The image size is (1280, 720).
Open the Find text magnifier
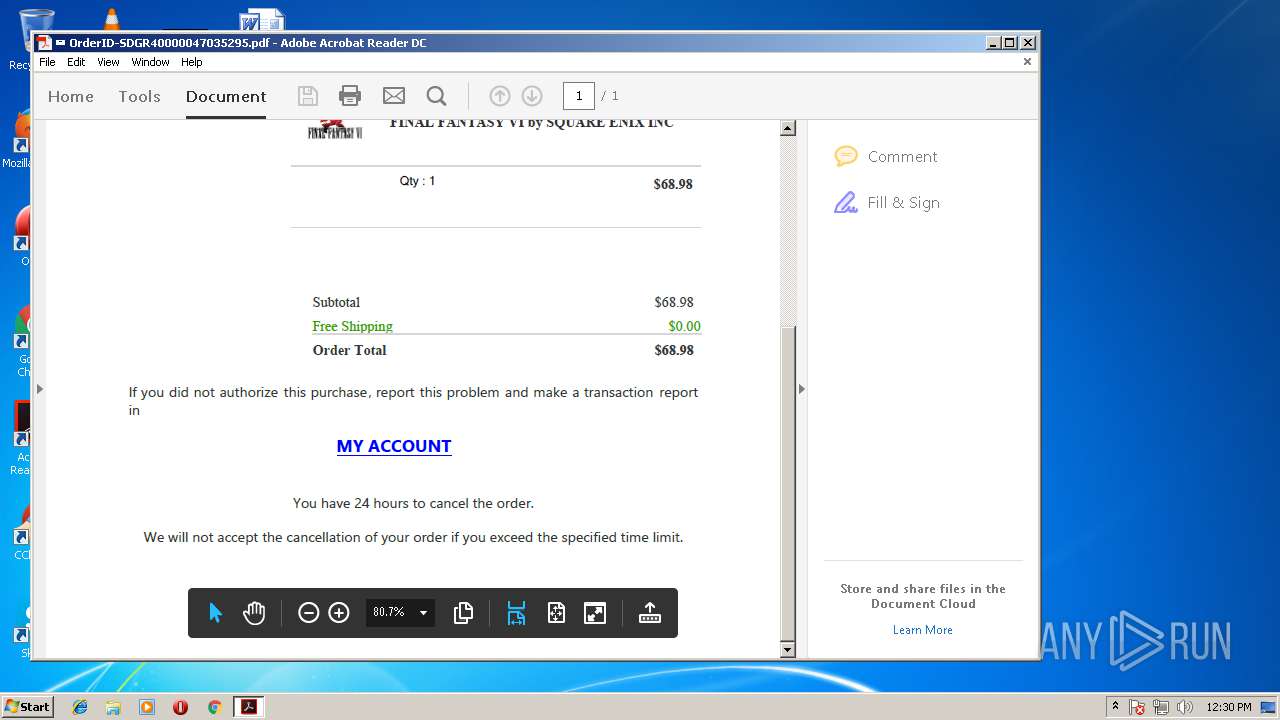tap(436, 96)
